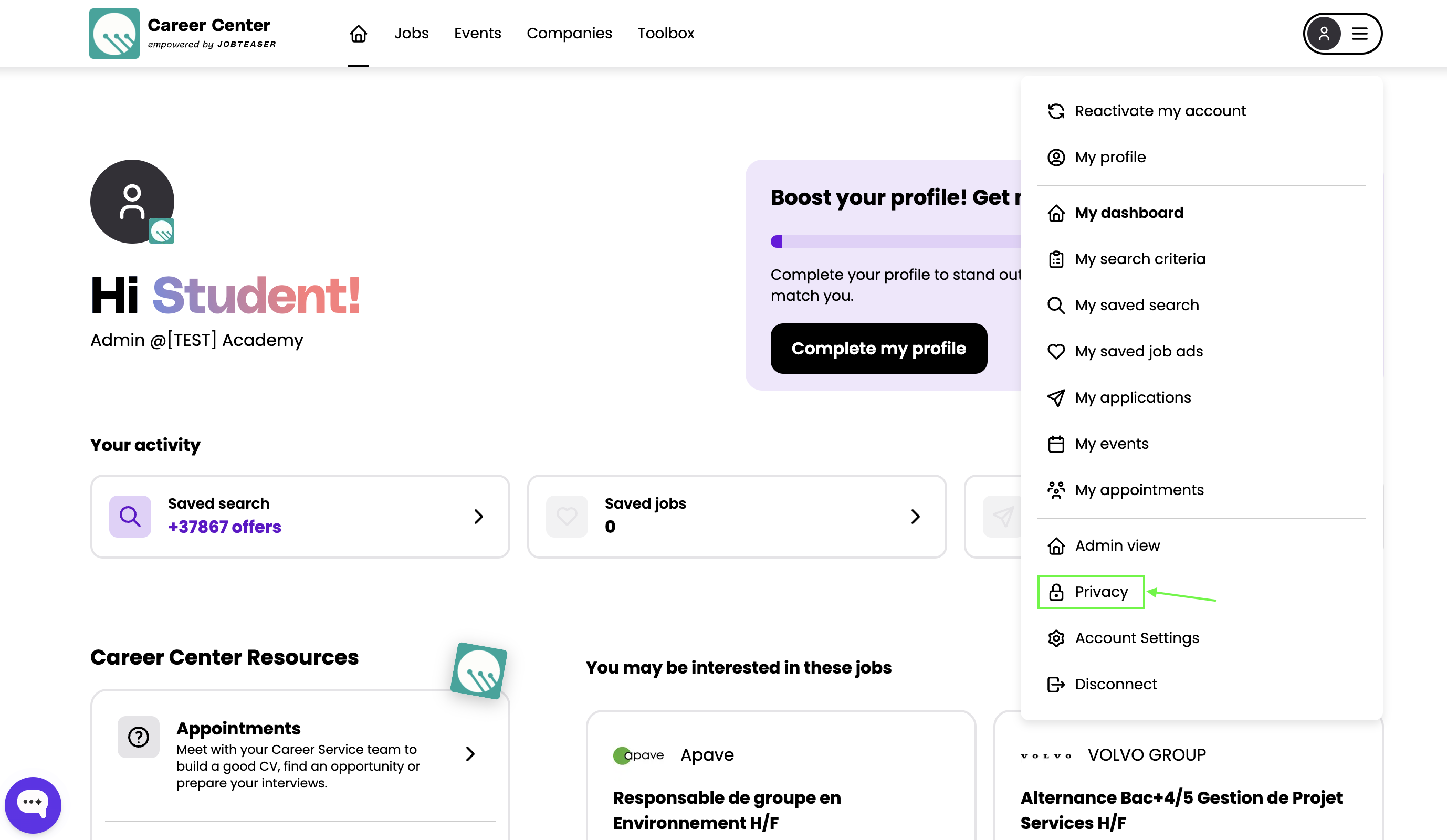Click the large profile avatar picture
Screen dimensions: 1447x840
[132, 202]
